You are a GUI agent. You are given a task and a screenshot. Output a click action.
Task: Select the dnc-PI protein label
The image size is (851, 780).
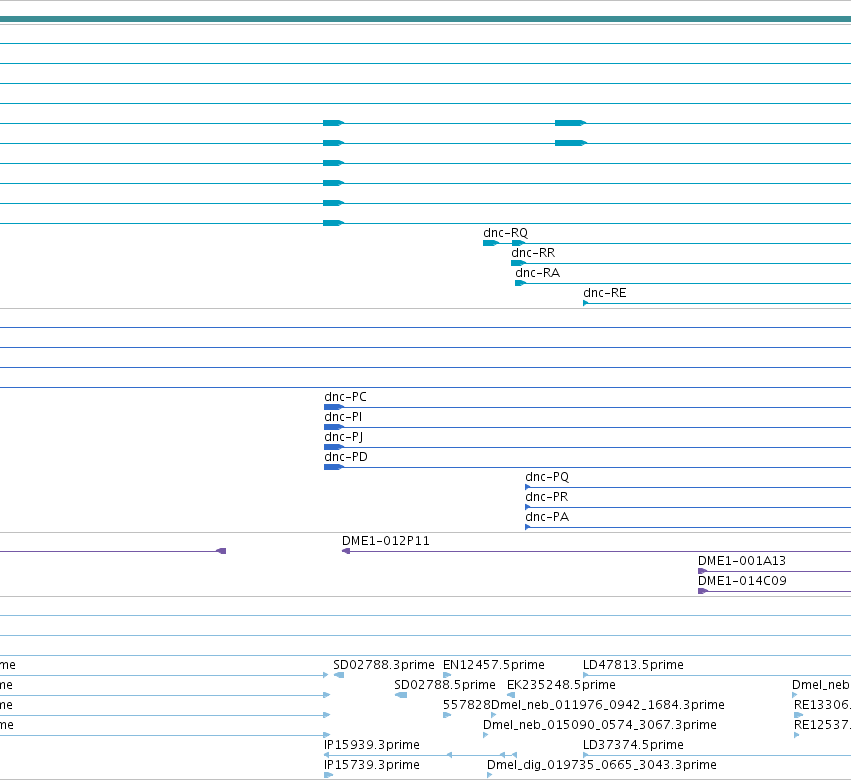click(343, 417)
